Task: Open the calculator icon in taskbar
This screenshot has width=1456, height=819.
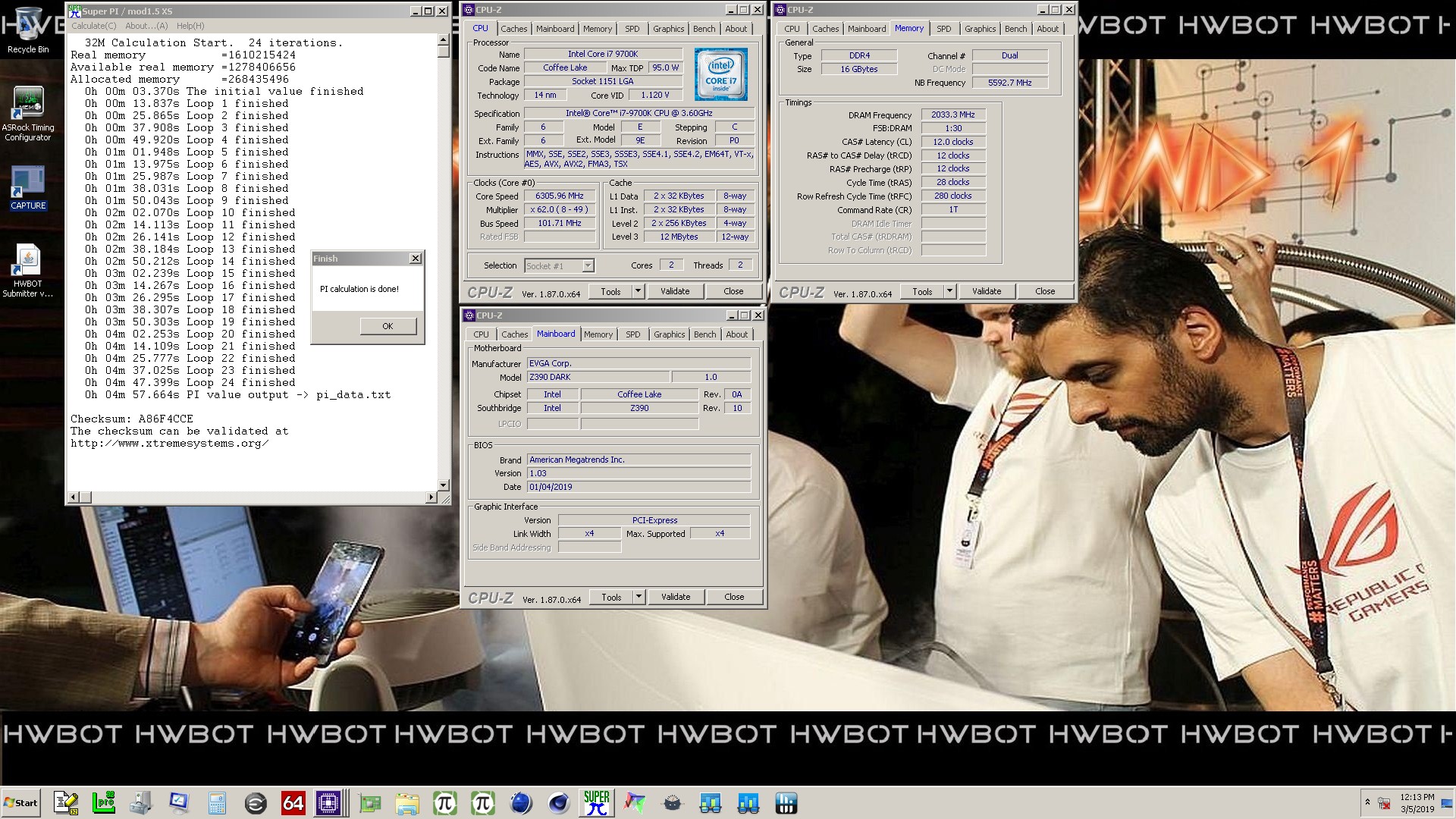Action: click(217, 803)
